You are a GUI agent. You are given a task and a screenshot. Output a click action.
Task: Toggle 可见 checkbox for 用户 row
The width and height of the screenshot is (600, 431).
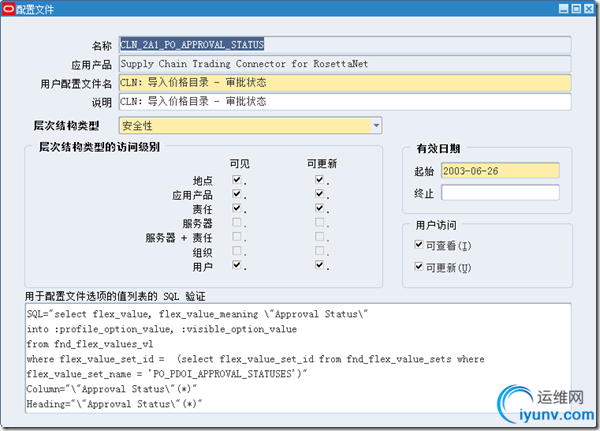point(237,264)
